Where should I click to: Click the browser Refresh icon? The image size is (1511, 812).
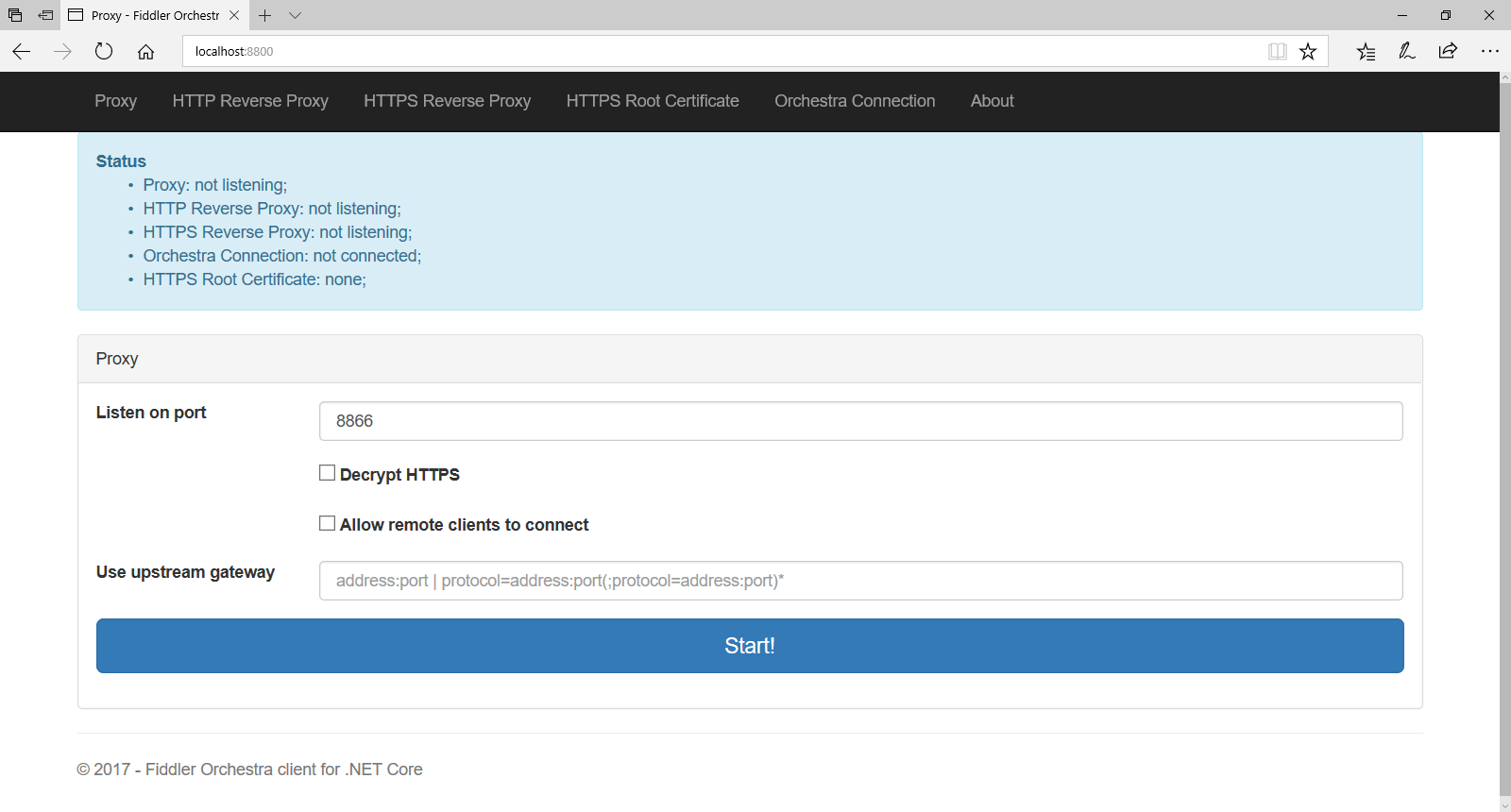click(x=104, y=52)
